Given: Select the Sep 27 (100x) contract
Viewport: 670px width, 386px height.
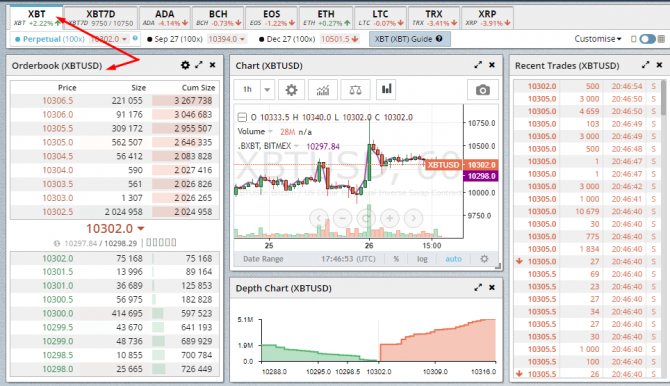Looking at the screenshot, I should click(x=175, y=39).
